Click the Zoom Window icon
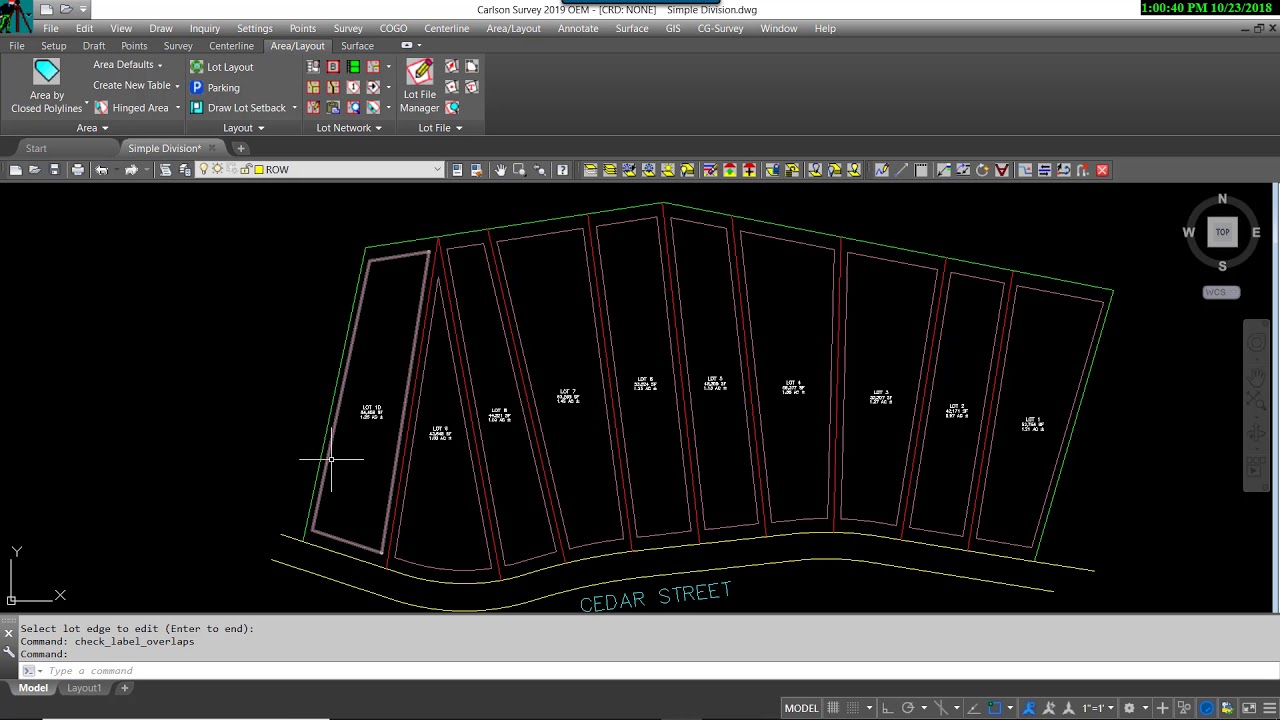Viewport: 1280px width, 720px height. point(519,170)
